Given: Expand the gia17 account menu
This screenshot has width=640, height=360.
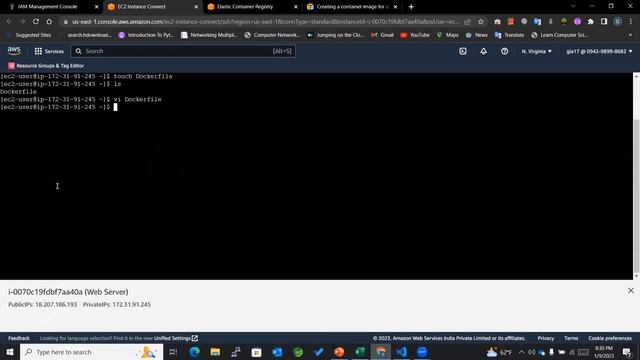Looking at the screenshot, I should pyautogui.click(x=599, y=51).
